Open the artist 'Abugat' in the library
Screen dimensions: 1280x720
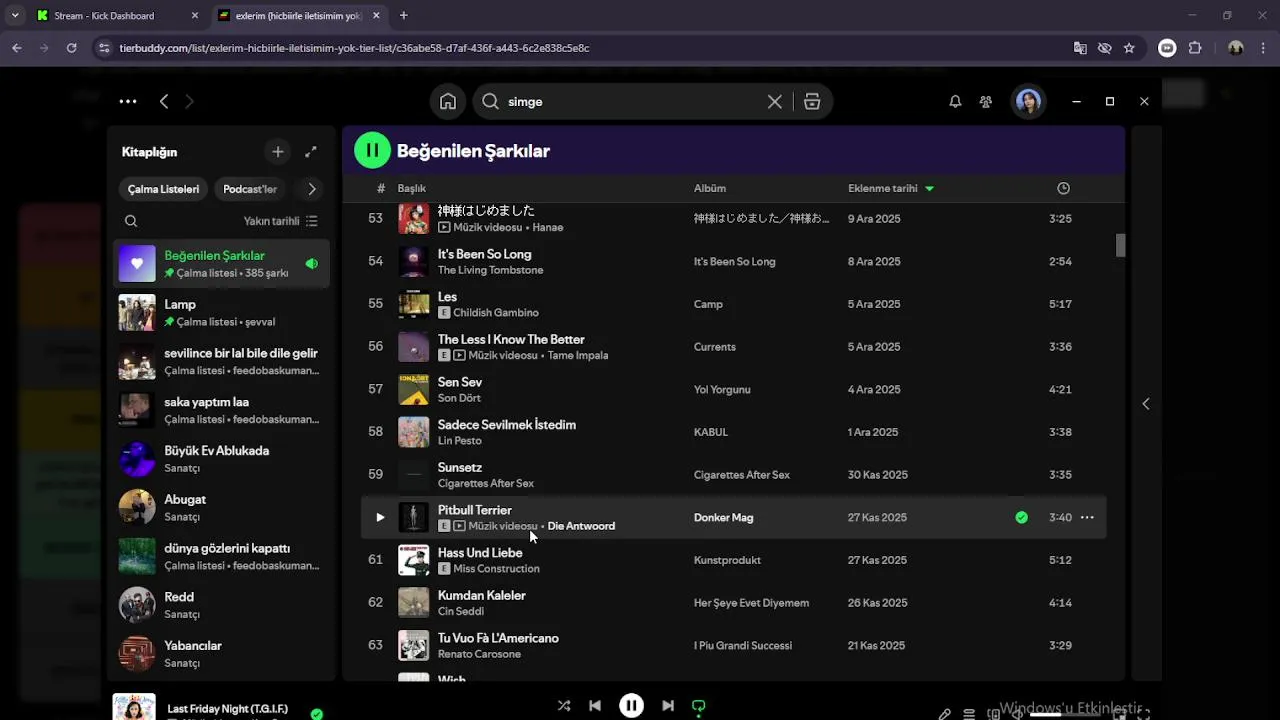point(221,507)
